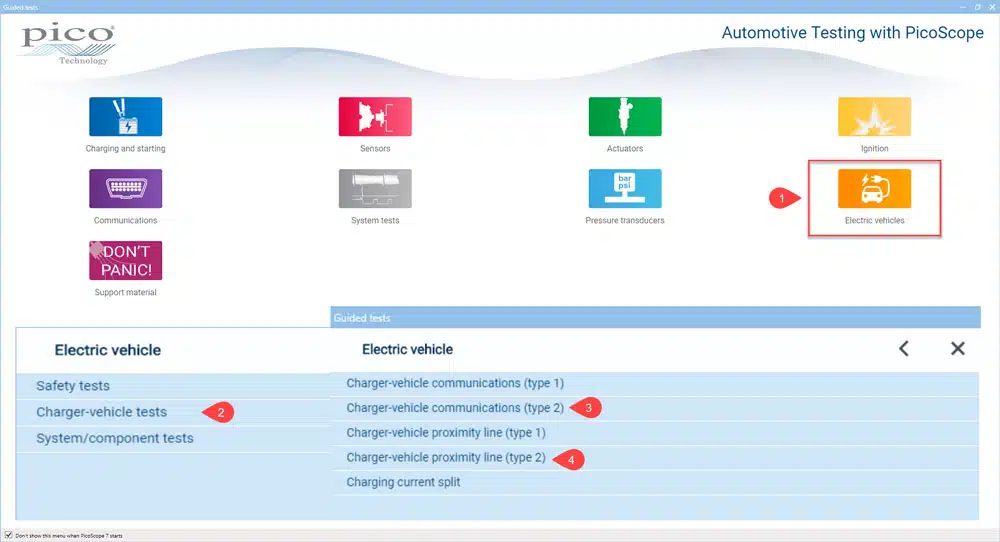Close the Guided tests window

point(992,7)
